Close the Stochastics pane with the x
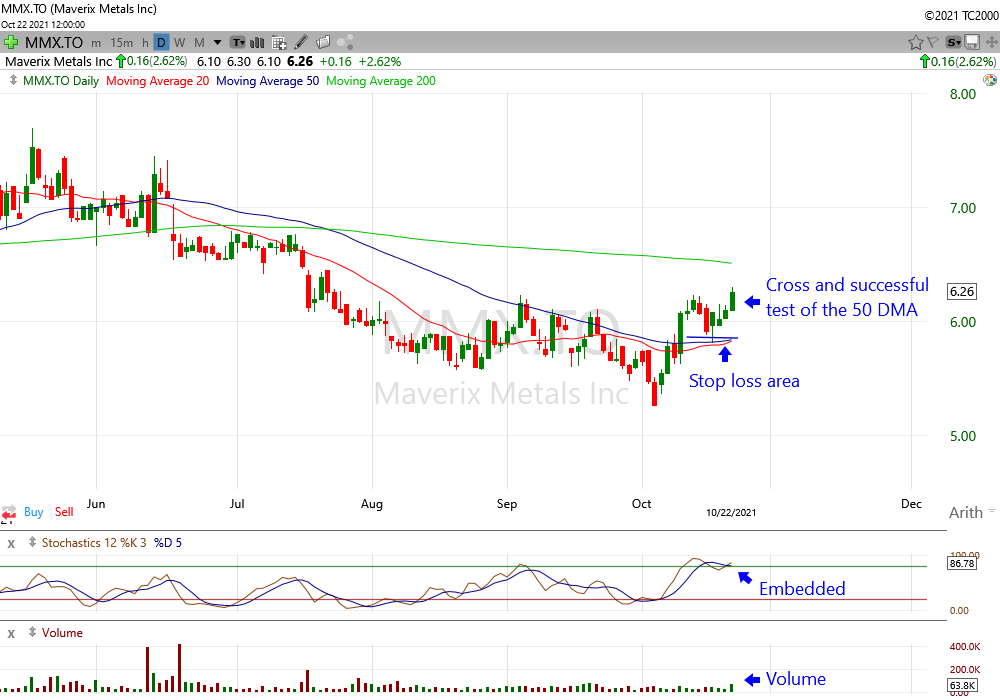The width and height of the screenshot is (1000, 700). coord(11,543)
